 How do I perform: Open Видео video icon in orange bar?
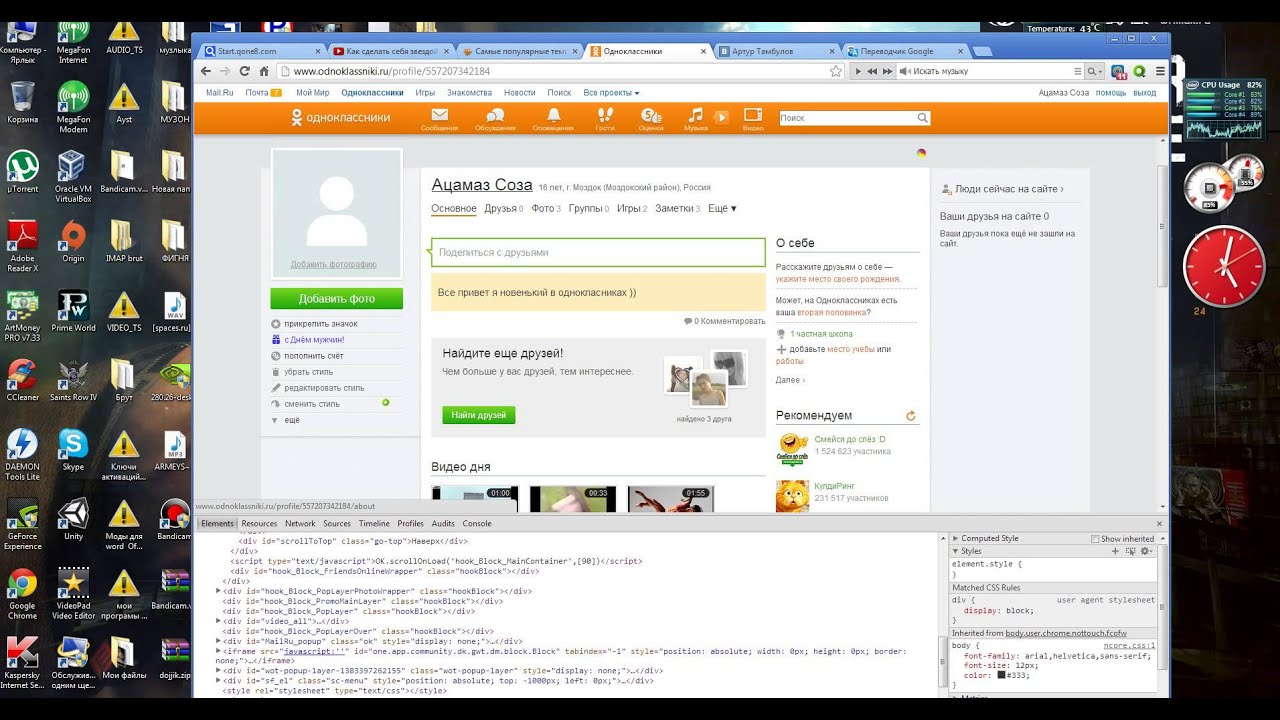click(753, 118)
